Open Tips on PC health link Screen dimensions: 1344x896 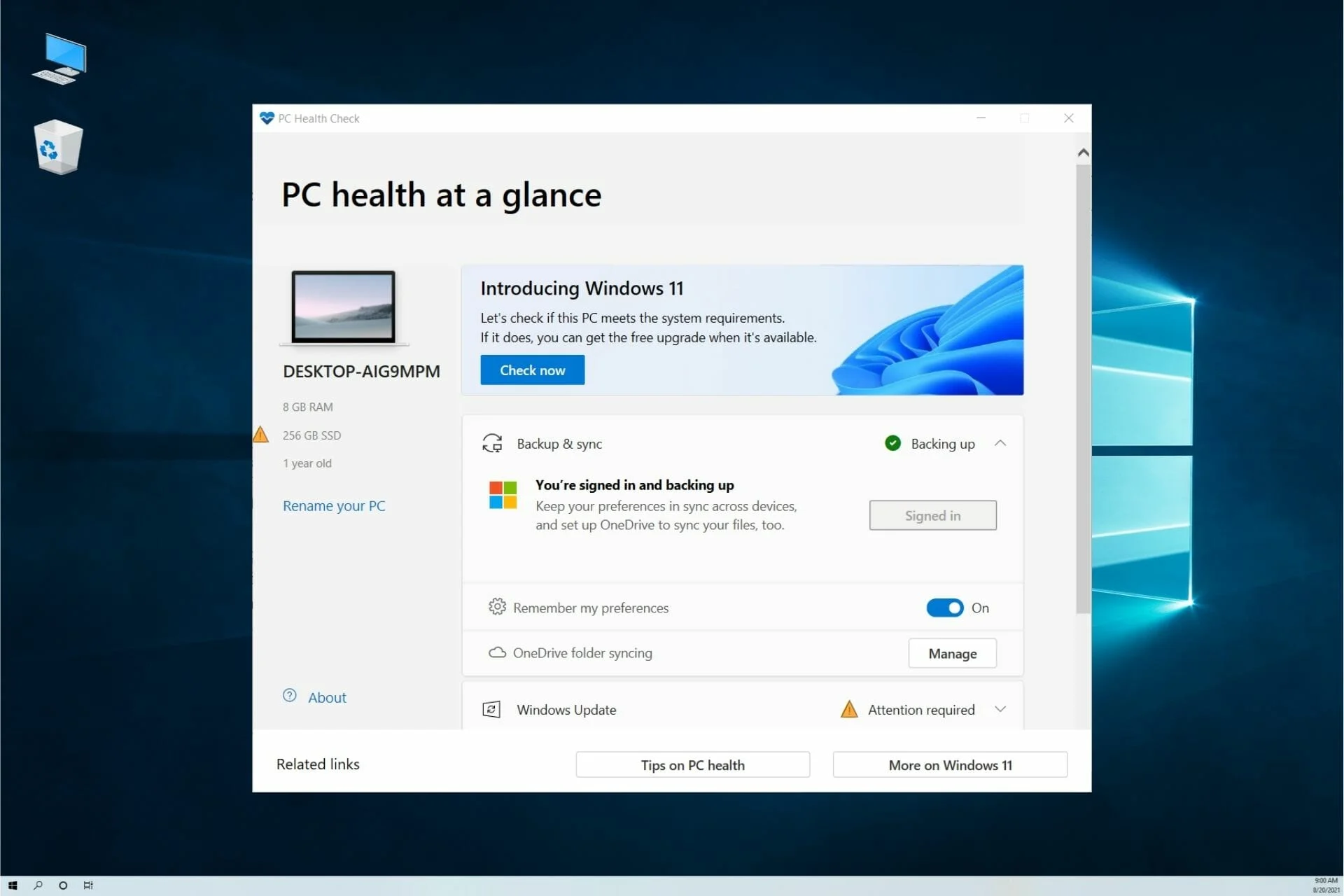coord(692,765)
